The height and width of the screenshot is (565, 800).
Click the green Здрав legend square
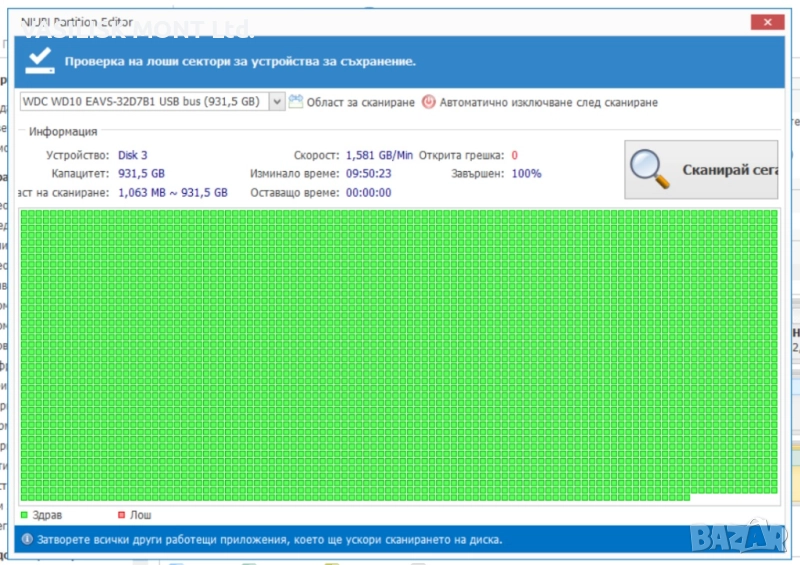pyautogui.click(x=24, y=515)
